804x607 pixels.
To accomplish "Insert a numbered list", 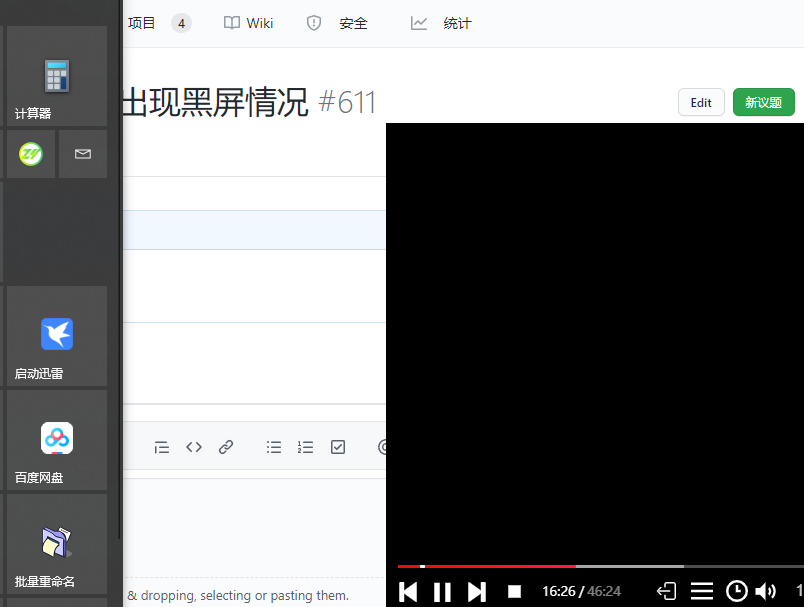I will (x=305, y=447).
